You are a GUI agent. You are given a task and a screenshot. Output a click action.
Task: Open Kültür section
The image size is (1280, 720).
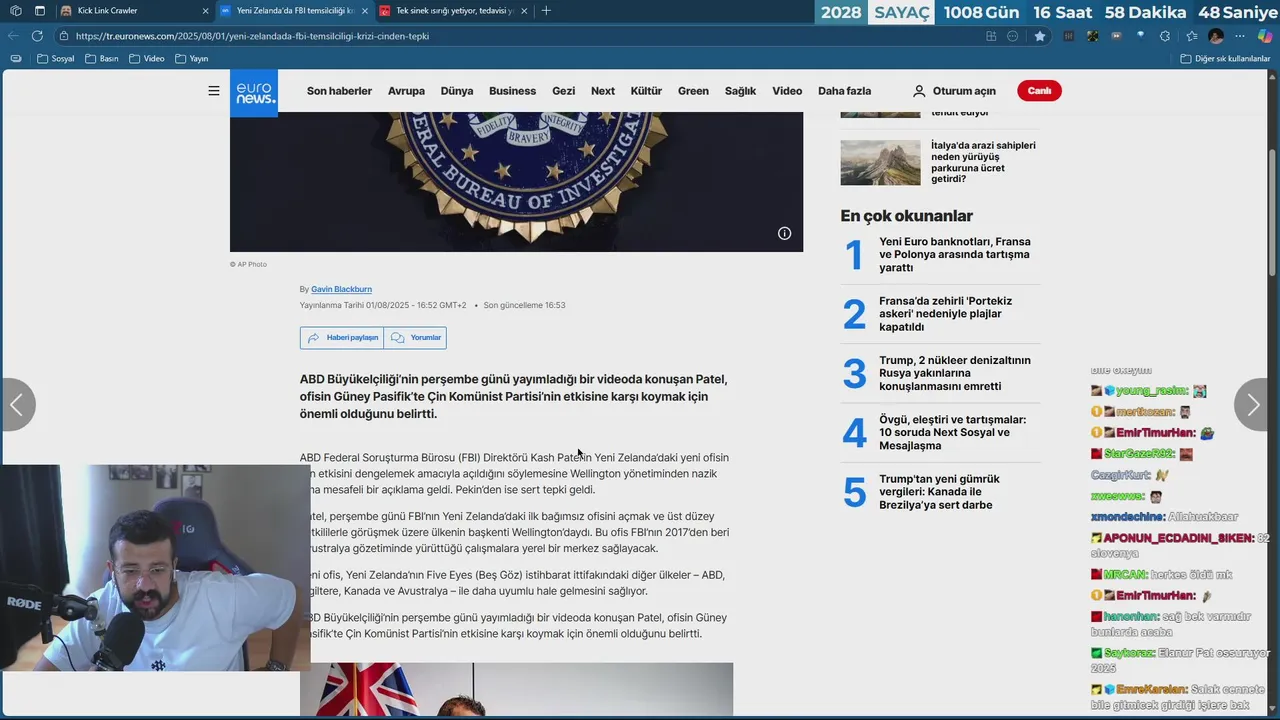pyautogui.click(x=646, y=91)
